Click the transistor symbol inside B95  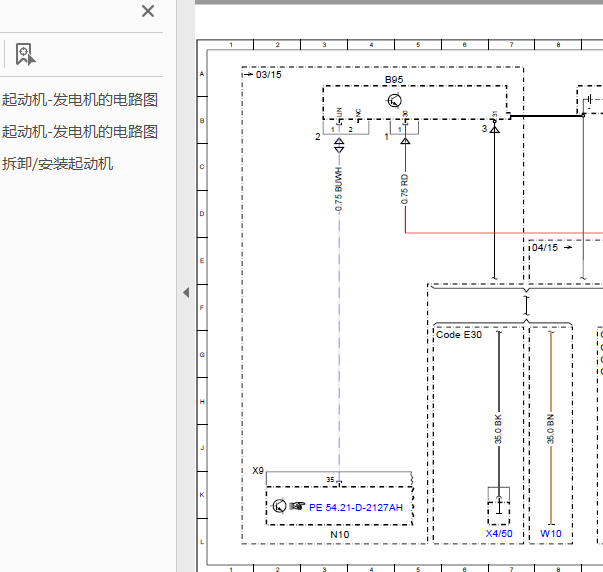point(394,101)
